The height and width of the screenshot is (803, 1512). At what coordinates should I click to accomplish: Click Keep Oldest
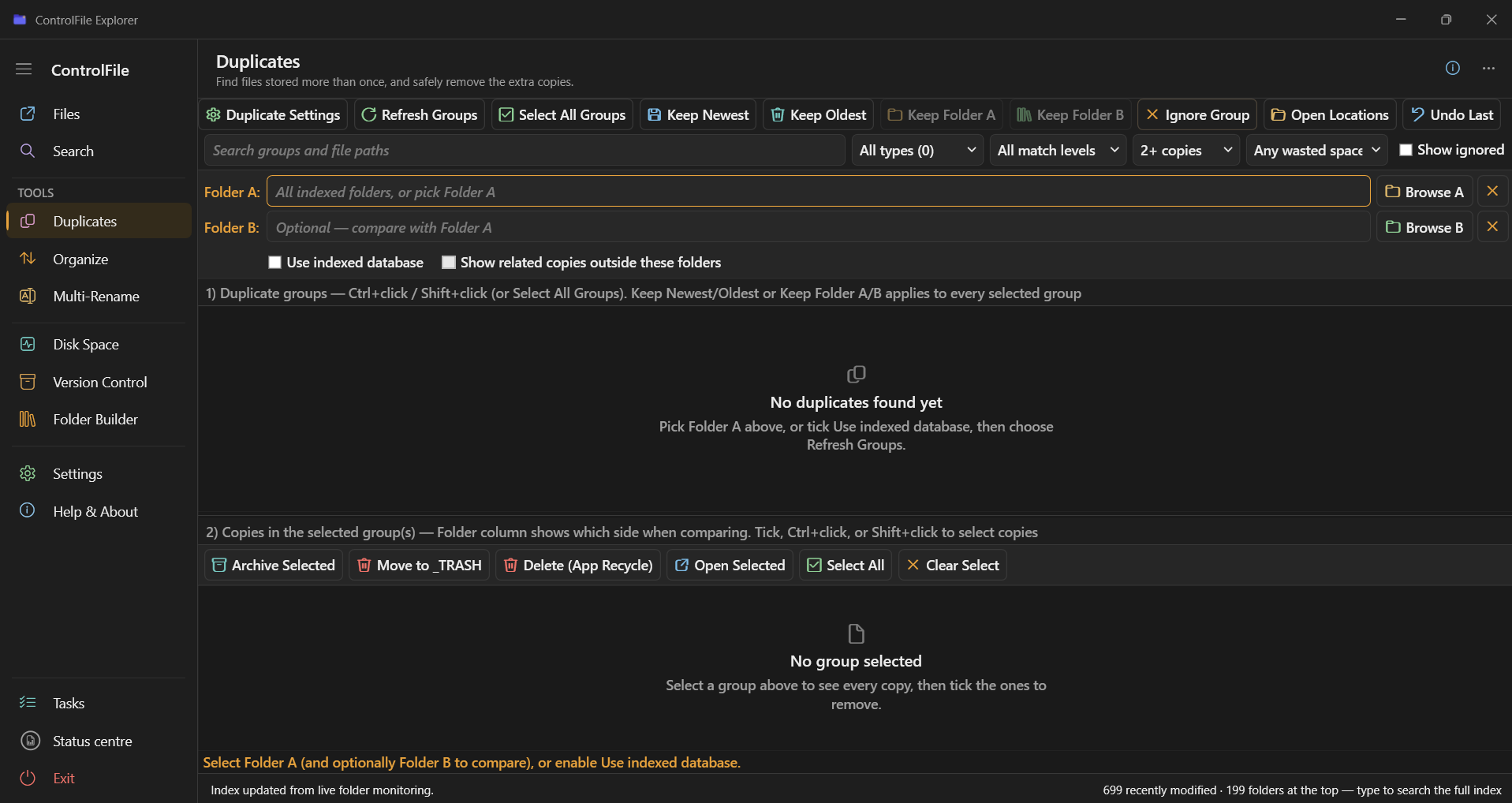819,115
